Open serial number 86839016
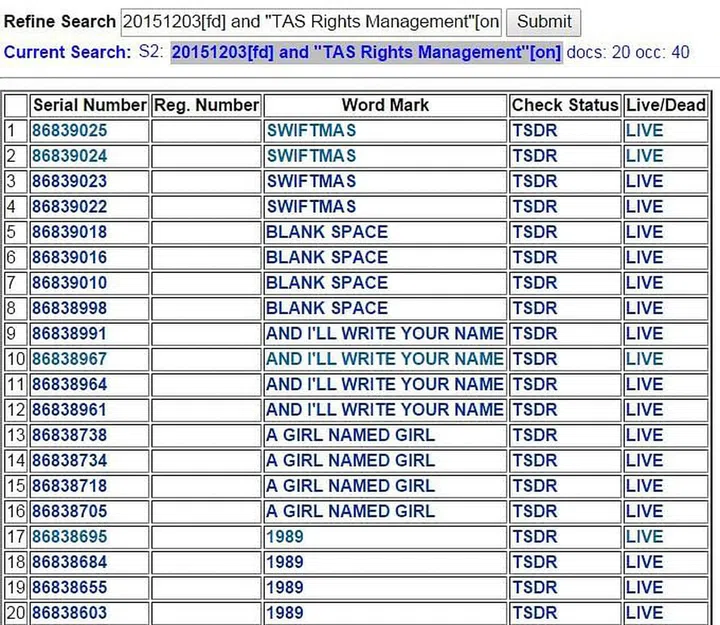The height and width of the screenshot is (625, 720). pyautogui.click(x=69, y=258)
